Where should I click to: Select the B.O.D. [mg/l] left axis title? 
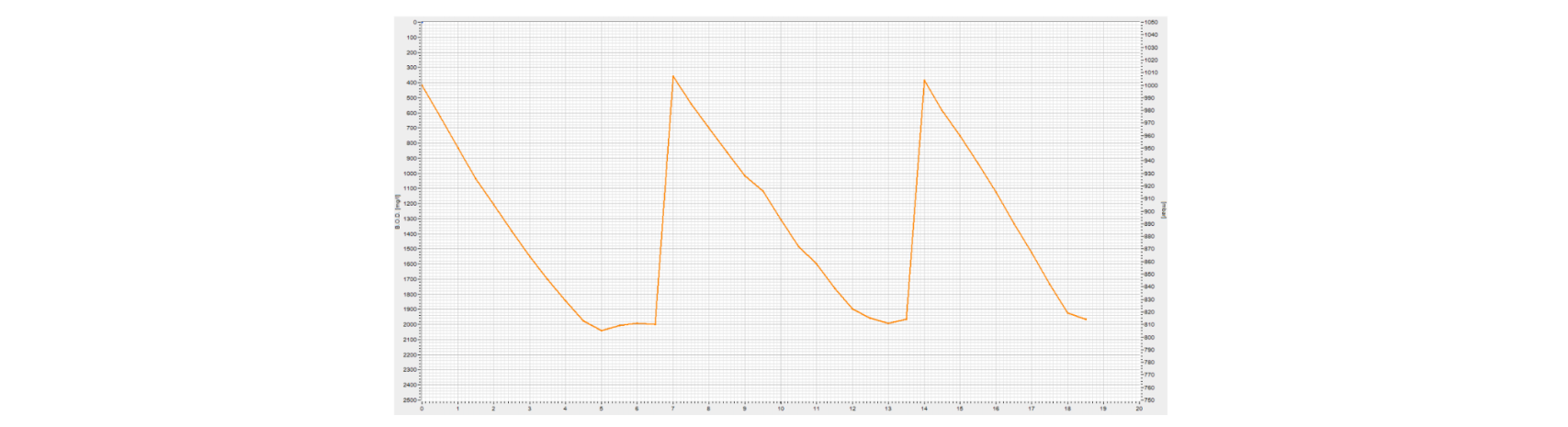(x=398, y=211)
